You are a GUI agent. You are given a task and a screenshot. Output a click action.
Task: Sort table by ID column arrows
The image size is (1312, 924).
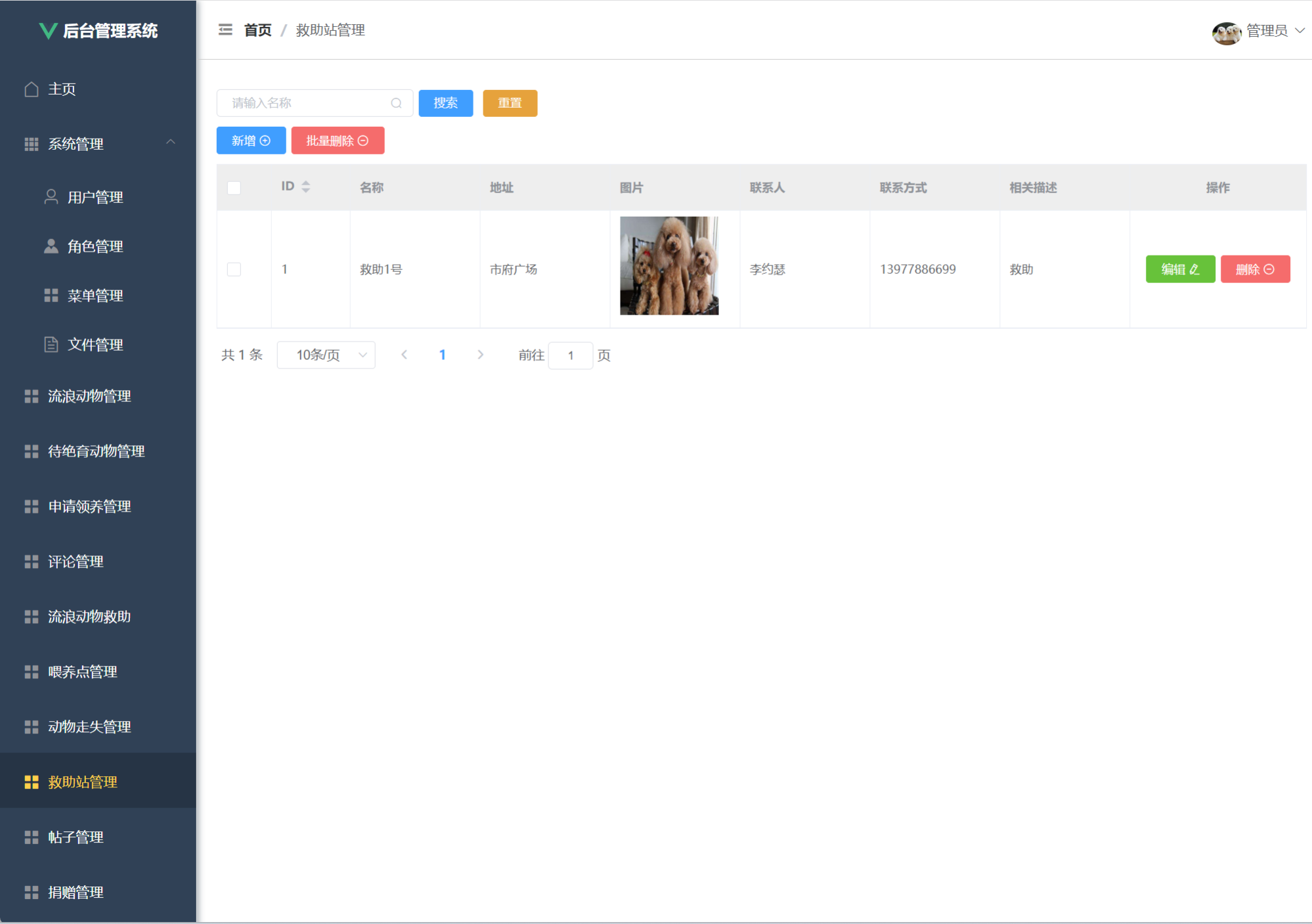[x=305, y=187]
